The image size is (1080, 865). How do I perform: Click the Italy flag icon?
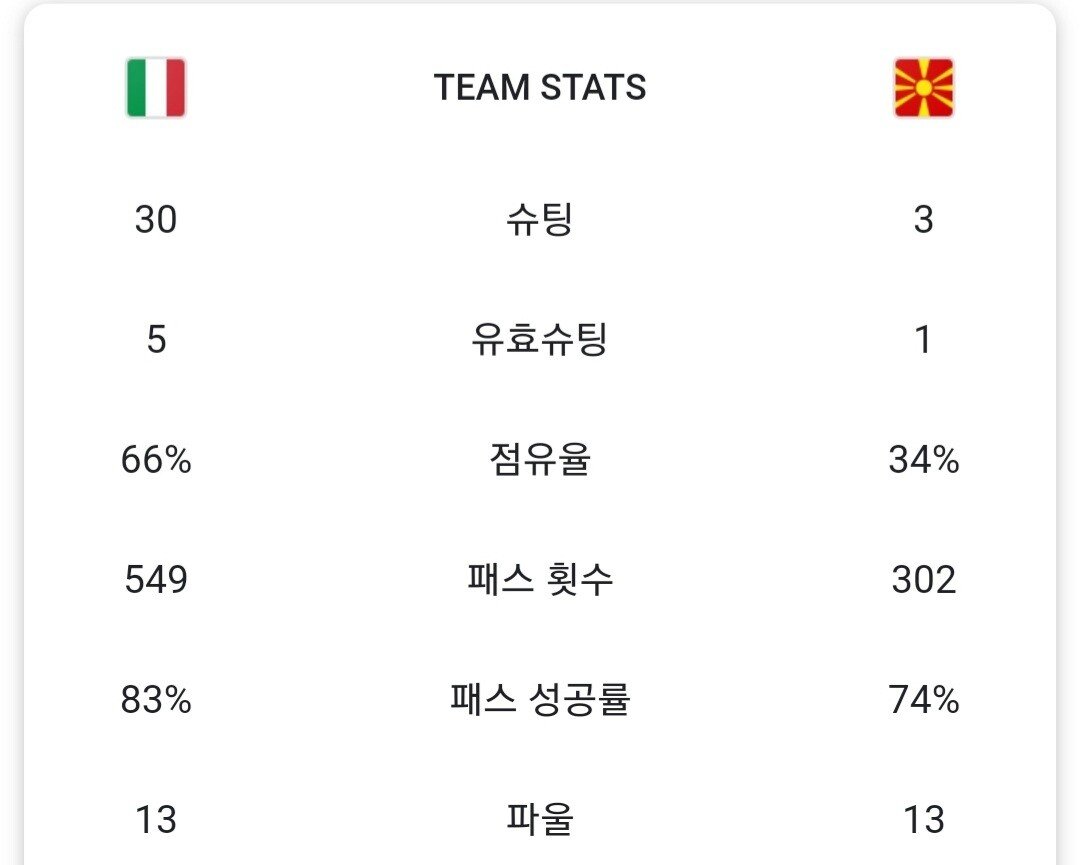click(156, 87)
